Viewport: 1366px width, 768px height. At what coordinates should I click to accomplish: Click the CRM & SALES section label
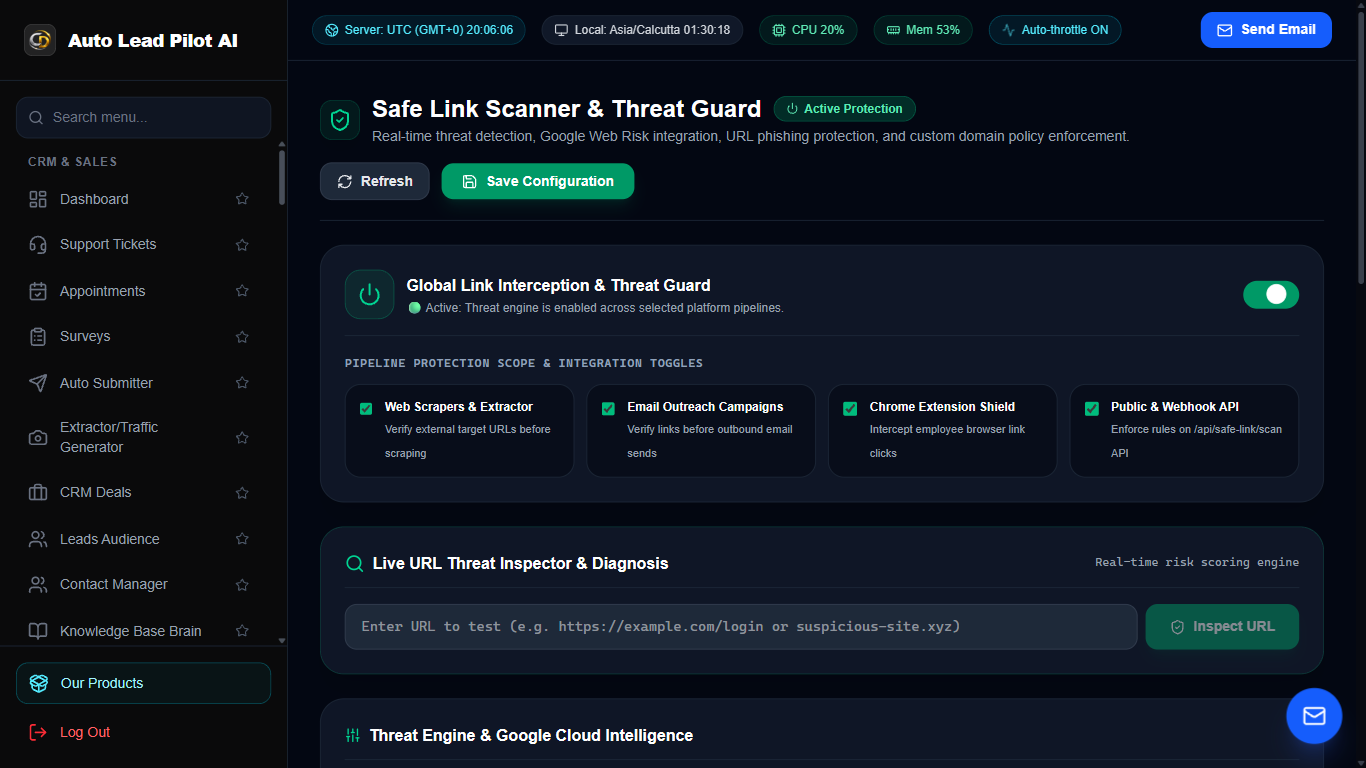(73, 162)
